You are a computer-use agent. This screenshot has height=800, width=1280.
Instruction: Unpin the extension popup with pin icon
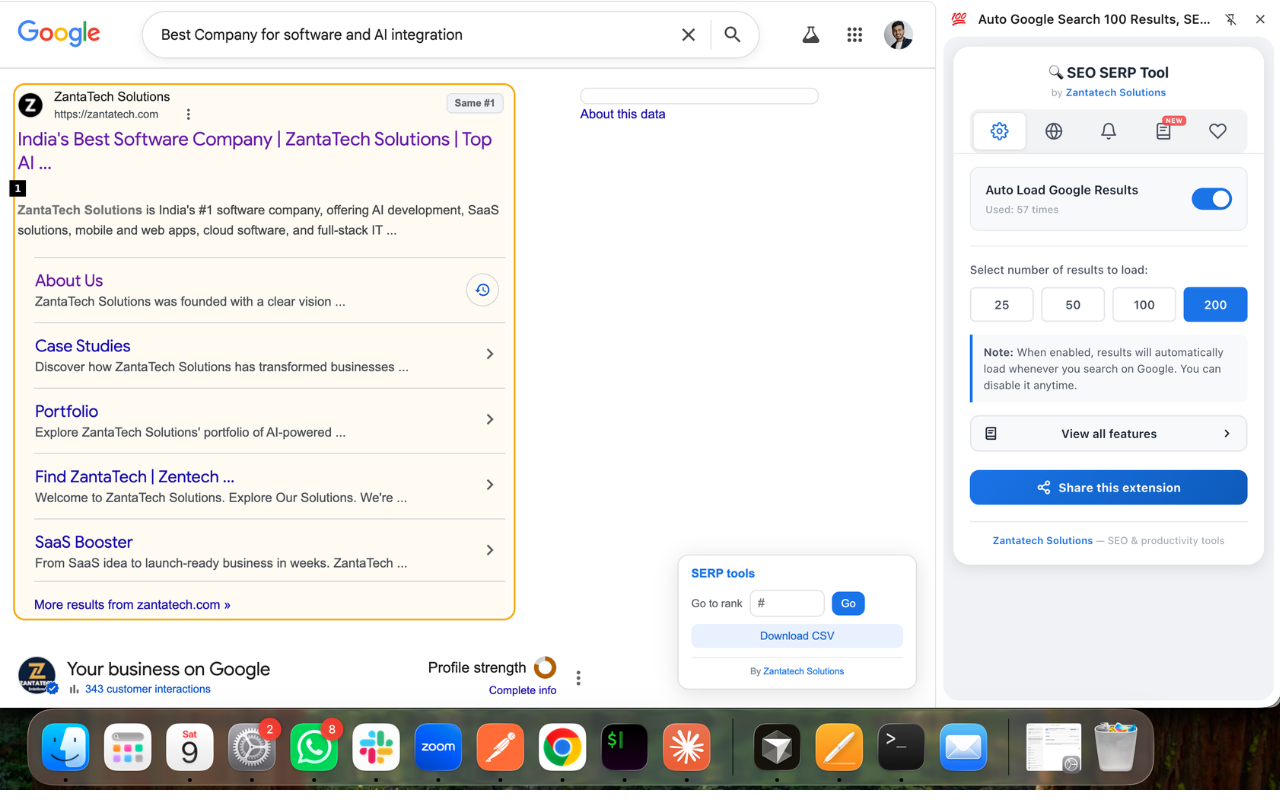point(1231,19)
